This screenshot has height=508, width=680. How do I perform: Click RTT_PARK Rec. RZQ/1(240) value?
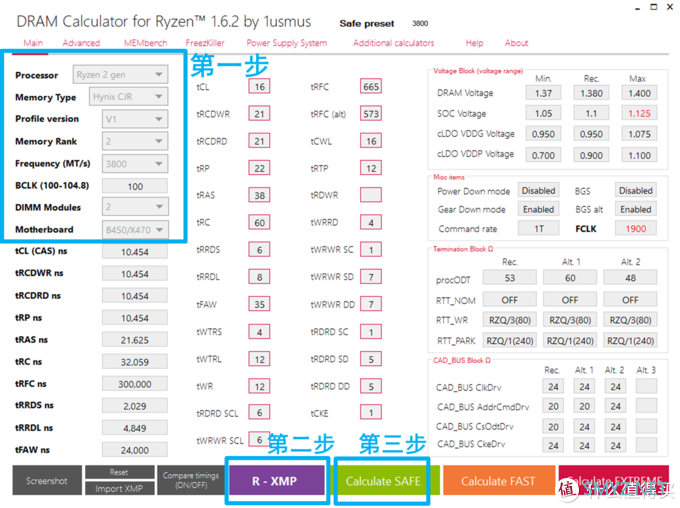510,341
